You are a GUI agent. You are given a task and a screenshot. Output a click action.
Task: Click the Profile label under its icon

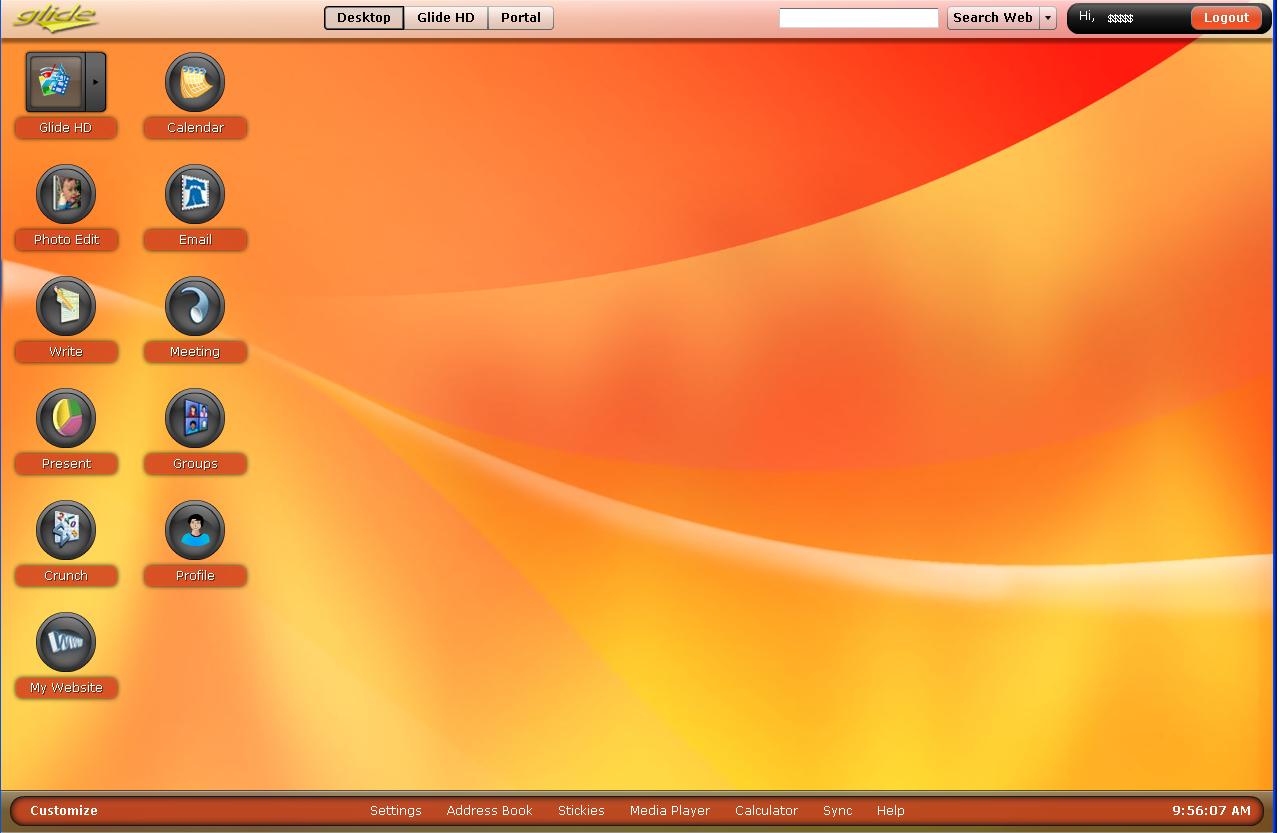click(x=195, y=576)
